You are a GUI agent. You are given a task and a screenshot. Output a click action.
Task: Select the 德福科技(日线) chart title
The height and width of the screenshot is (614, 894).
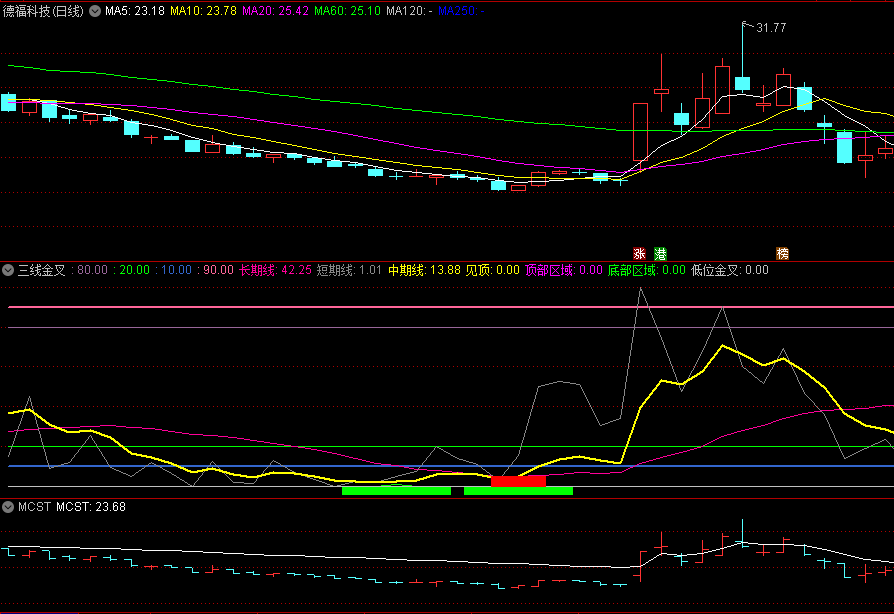coord(43,11)
